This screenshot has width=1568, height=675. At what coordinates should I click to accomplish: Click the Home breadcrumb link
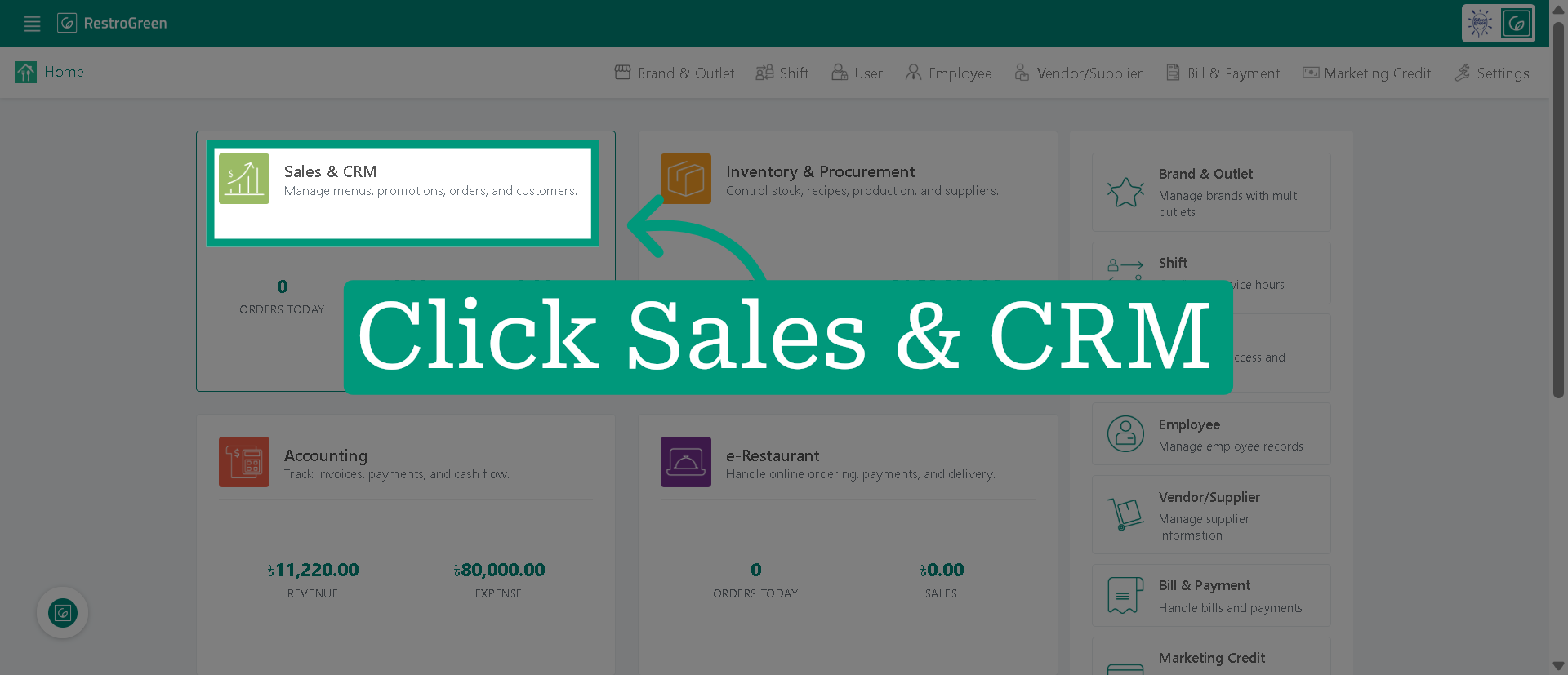[64, 72]
